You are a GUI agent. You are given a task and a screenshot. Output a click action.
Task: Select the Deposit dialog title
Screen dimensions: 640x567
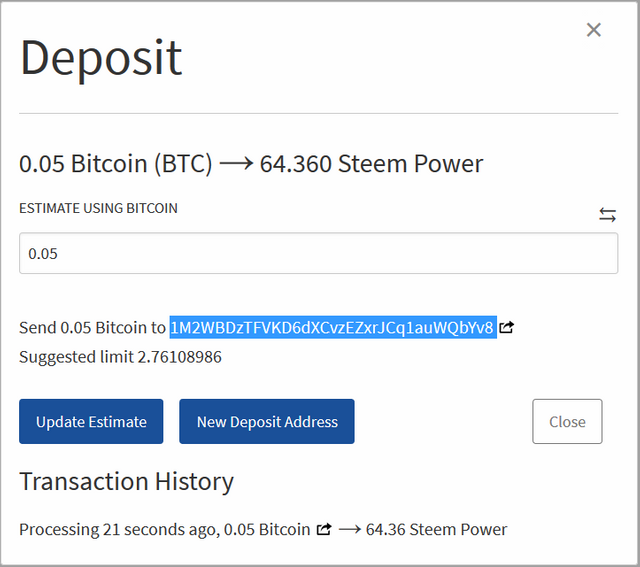(101, 58)
